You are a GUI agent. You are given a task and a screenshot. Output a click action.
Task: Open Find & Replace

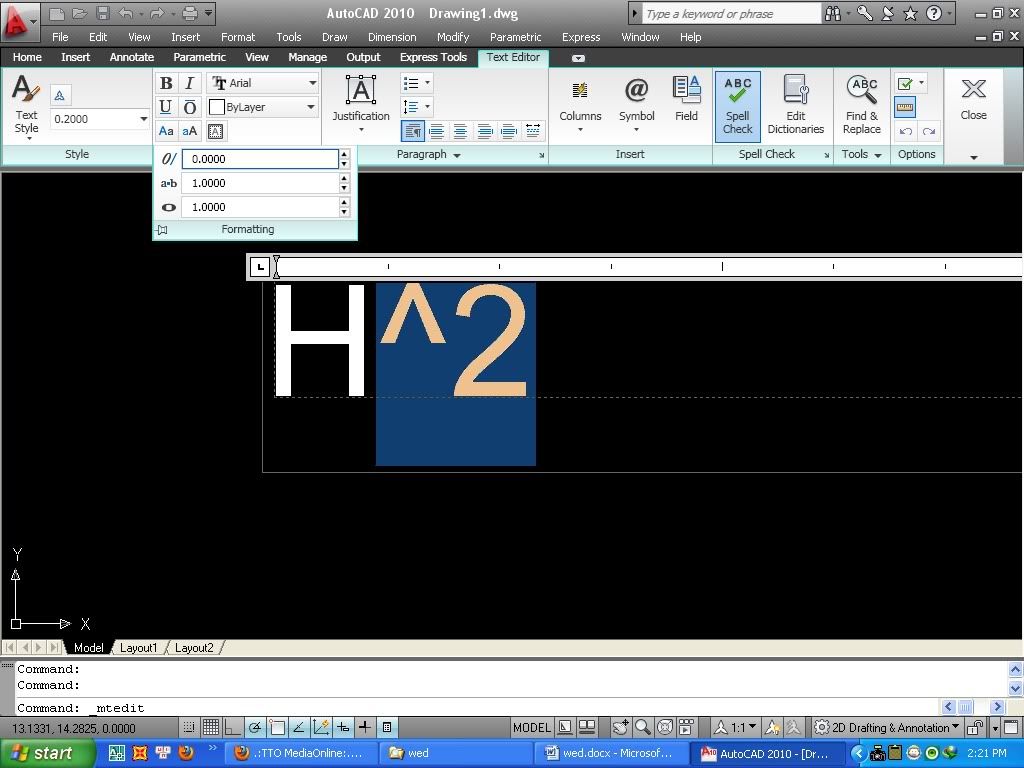pos(862,106)
